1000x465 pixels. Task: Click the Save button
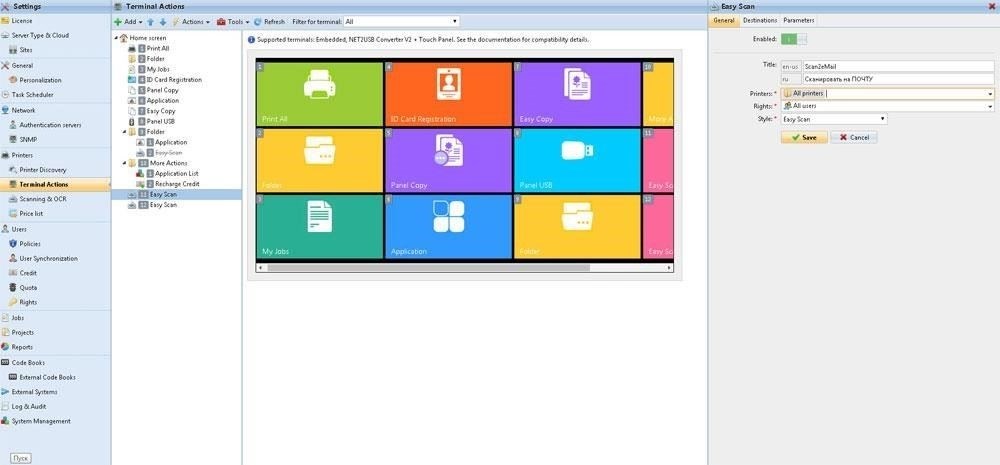tap(804, 137)
